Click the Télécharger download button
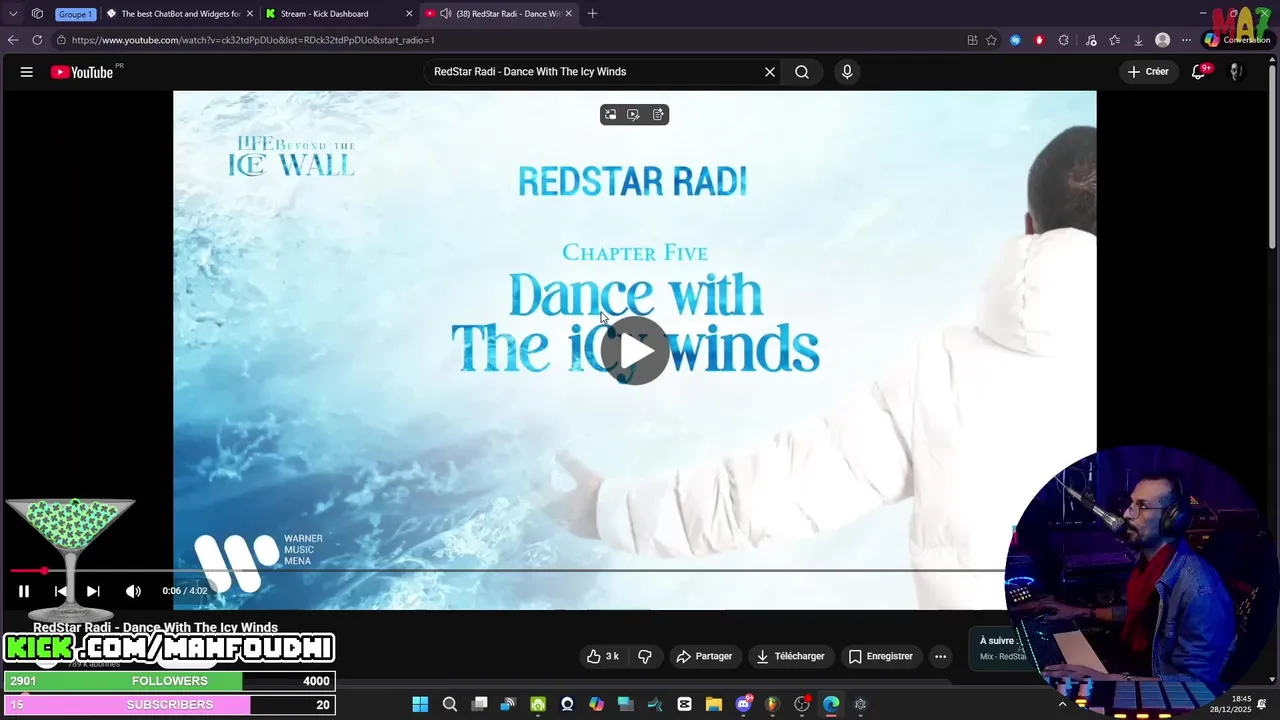Viewport: 1280px width, 720px height. [x=790, y=656]
